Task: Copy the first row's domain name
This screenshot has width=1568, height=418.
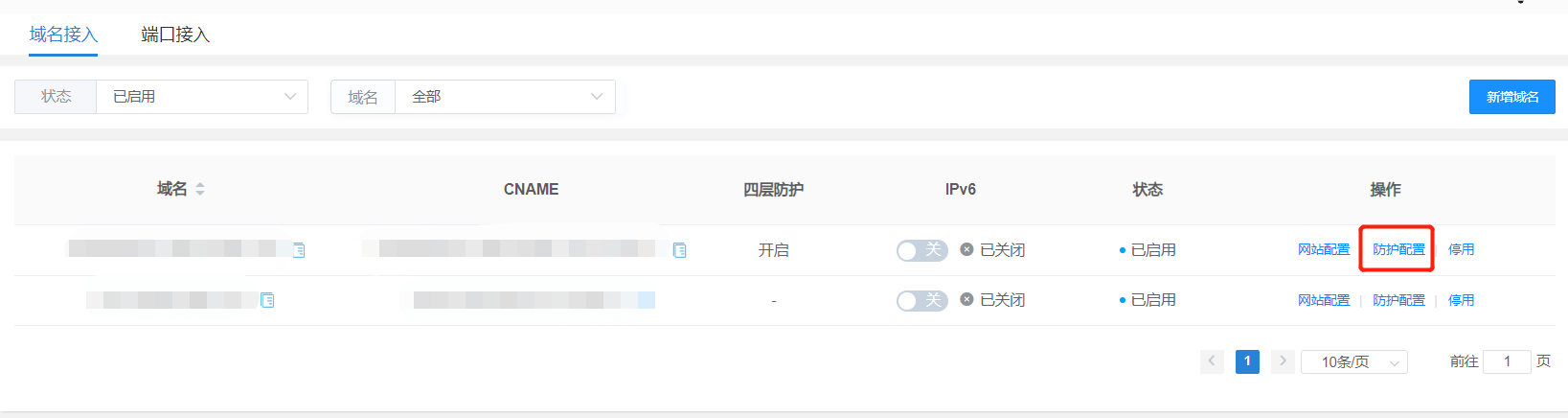Action: pyautogui.click(x=299, y=250)
